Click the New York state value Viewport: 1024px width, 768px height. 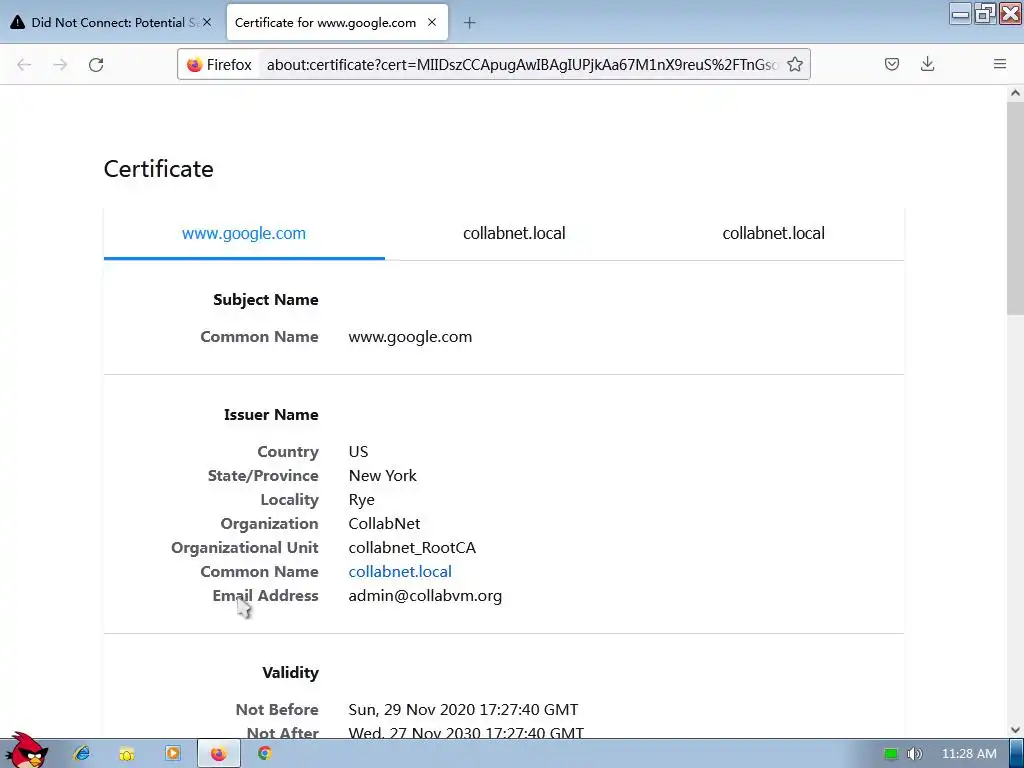383,475
